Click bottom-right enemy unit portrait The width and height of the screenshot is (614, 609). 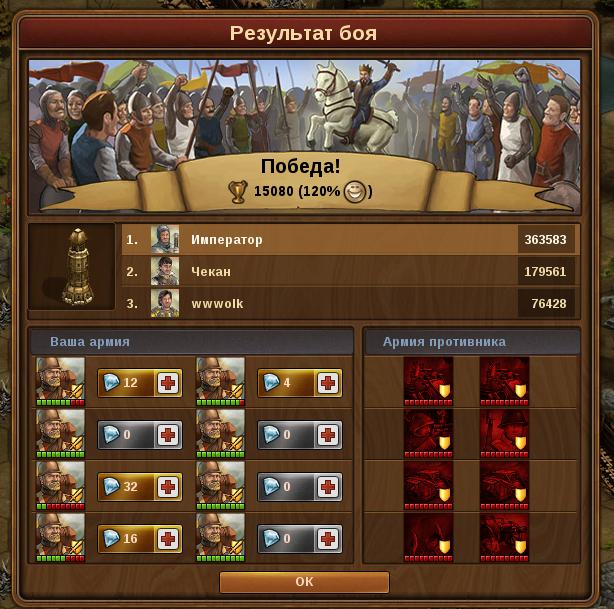tap(504, 538)
